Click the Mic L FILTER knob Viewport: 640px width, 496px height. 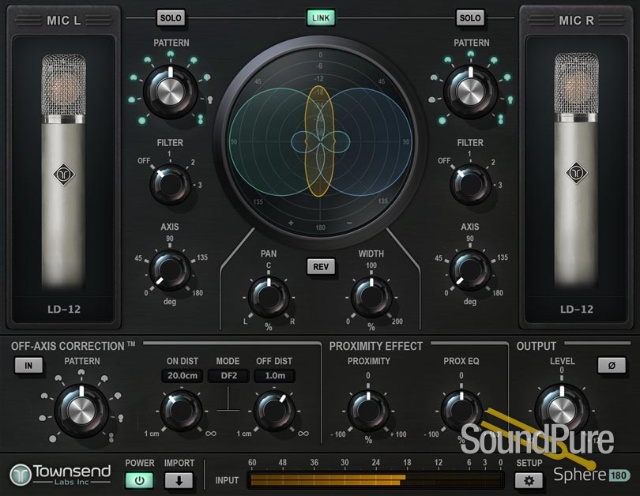[x=171, y=184]
